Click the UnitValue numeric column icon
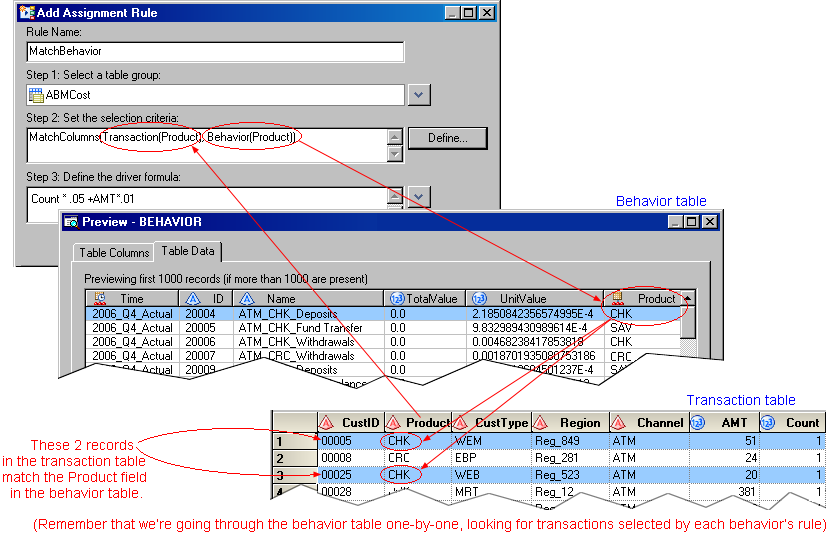Viewport: 826px width, 538px height. pos(479,298)
